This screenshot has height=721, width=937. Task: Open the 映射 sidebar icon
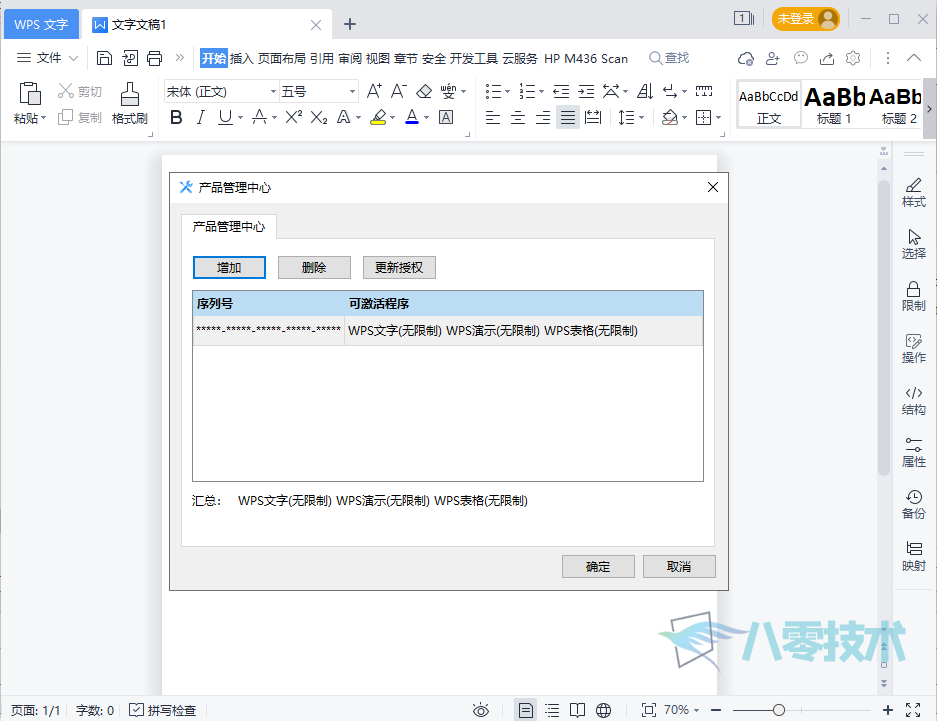(914, 557)
